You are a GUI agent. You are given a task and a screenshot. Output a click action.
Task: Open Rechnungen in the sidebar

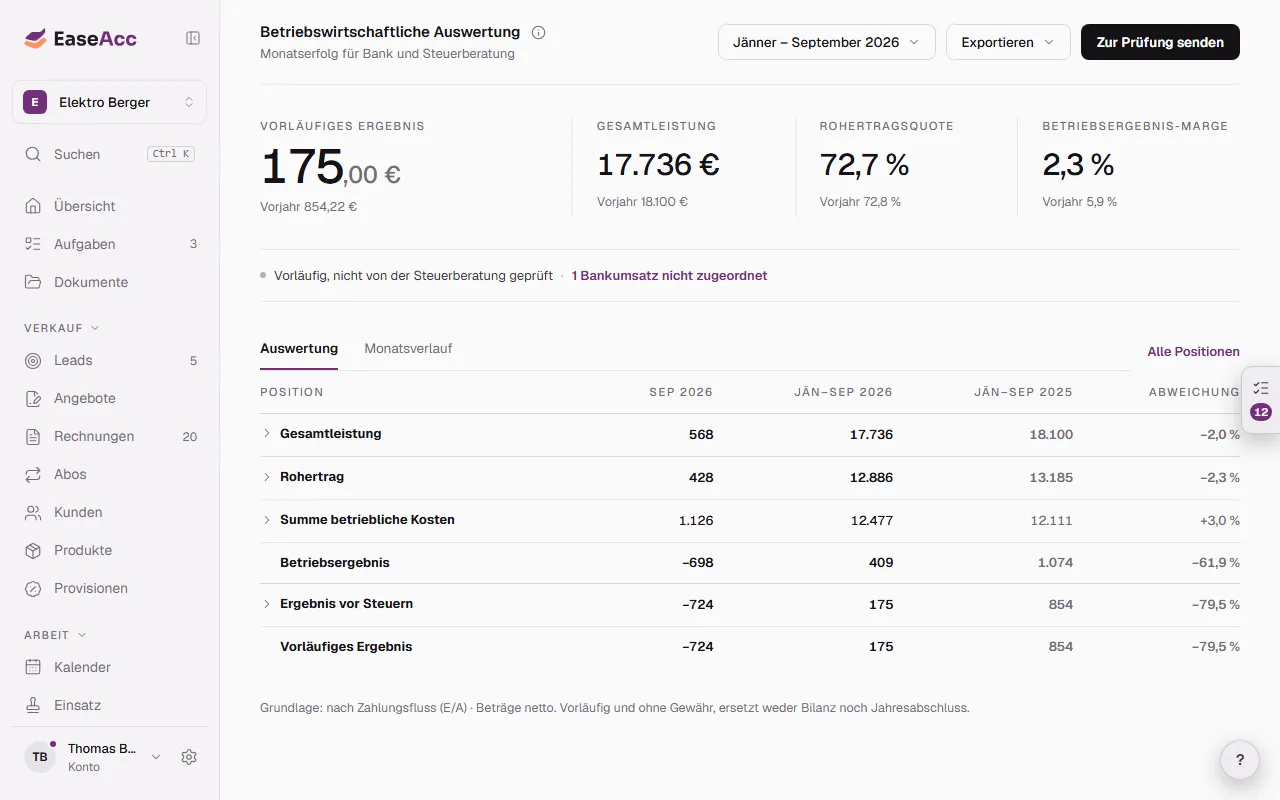110,436
